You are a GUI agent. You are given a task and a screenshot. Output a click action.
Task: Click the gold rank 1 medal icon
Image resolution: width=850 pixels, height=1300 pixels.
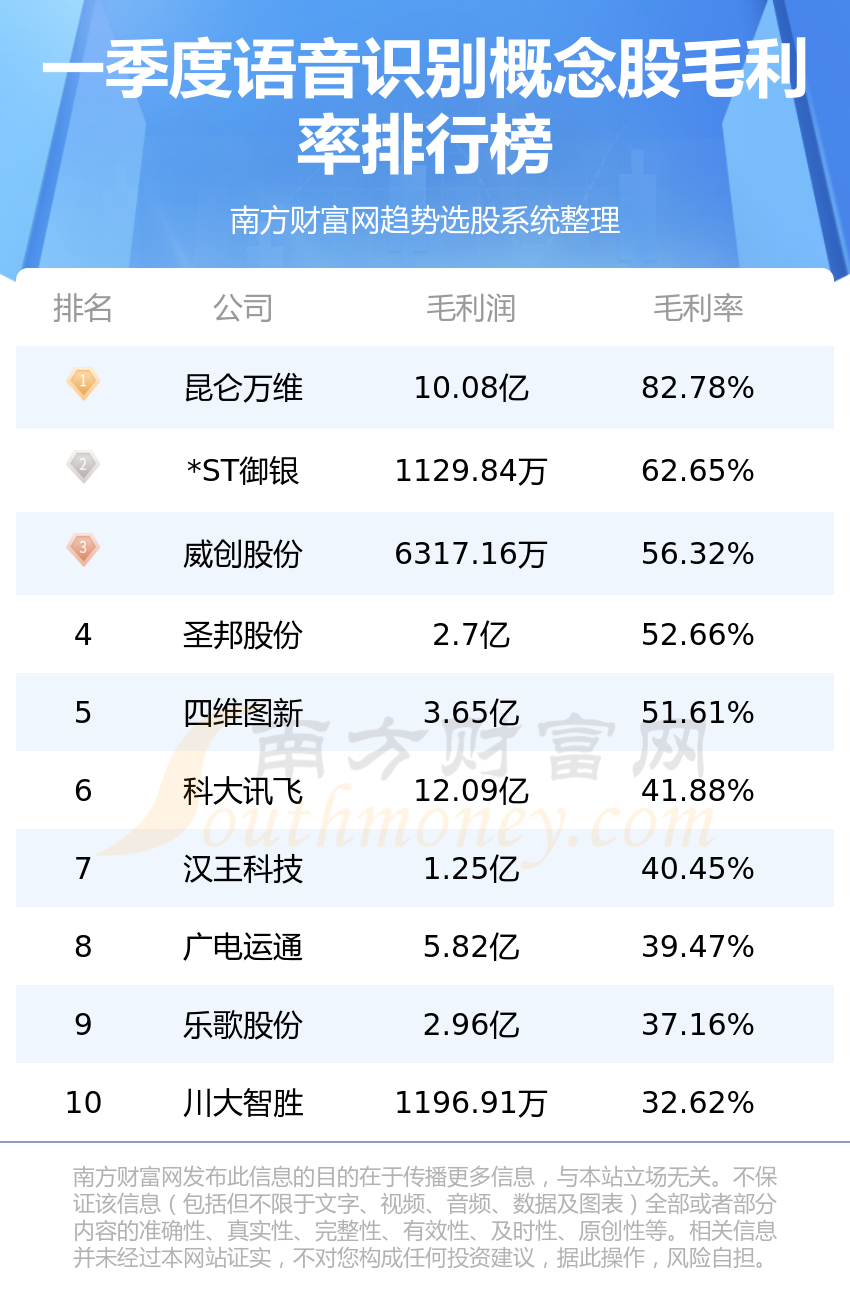pos(83,383)
